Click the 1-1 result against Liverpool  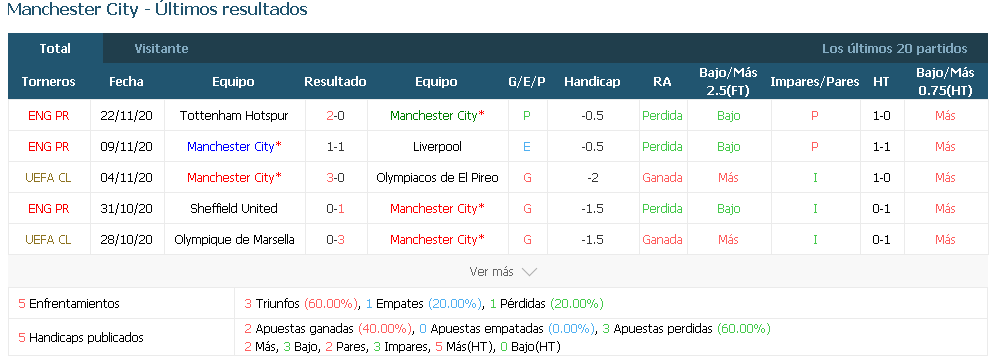click(335, 146)
